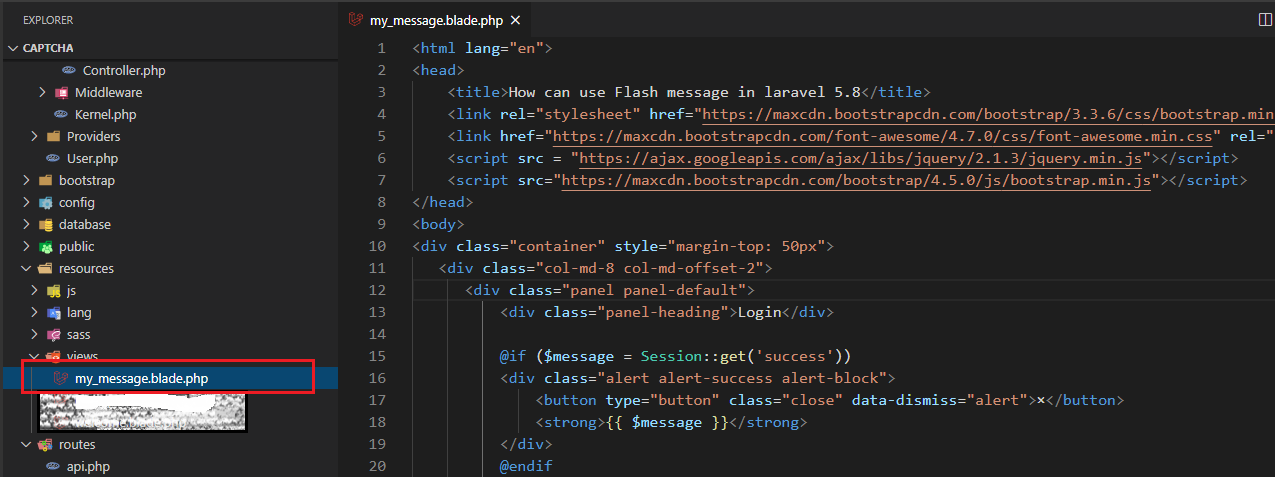Expand the Providers folder

pos(34,137)
